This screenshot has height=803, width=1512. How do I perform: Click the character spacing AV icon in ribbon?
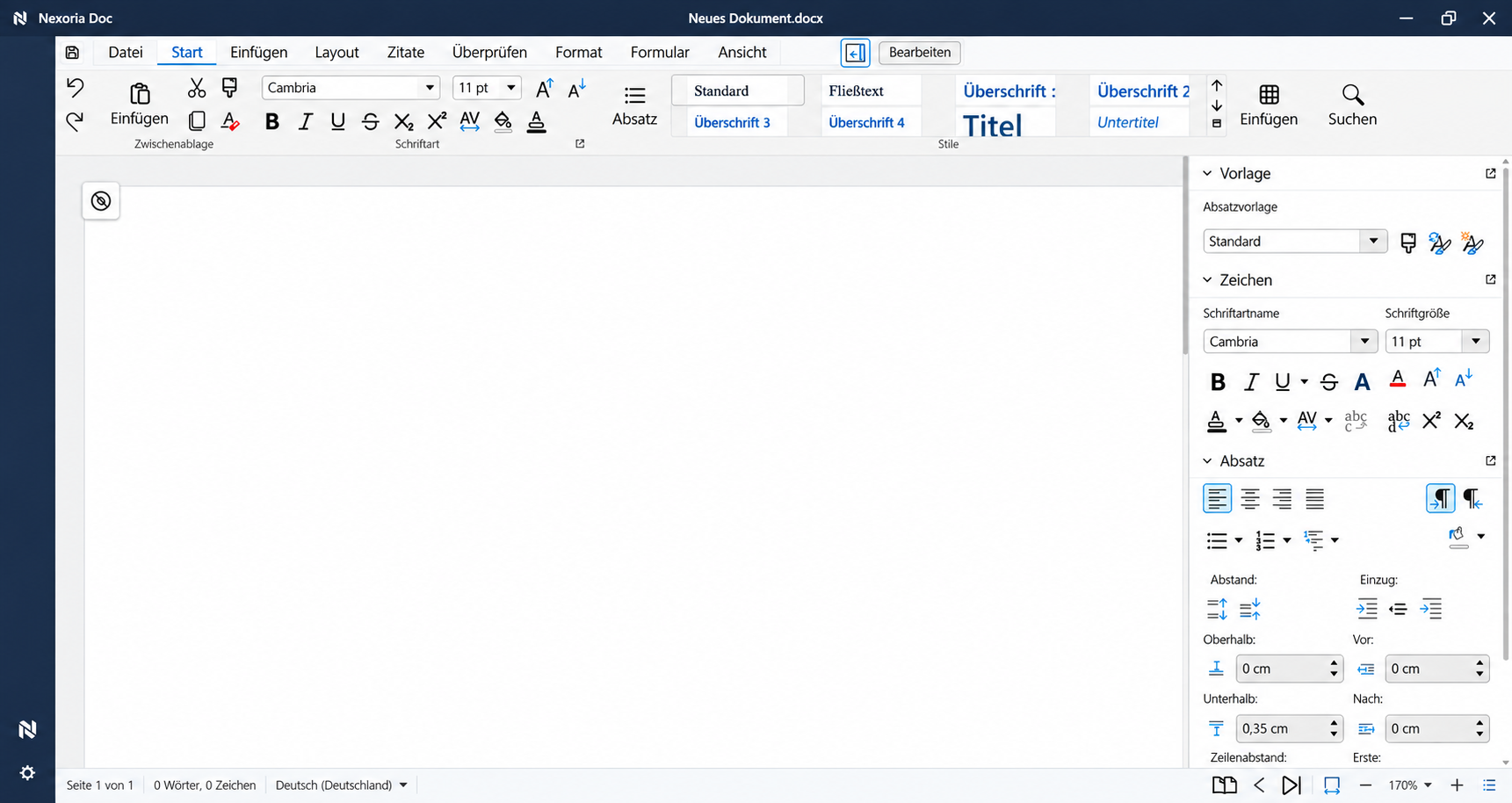pos(470,121)
